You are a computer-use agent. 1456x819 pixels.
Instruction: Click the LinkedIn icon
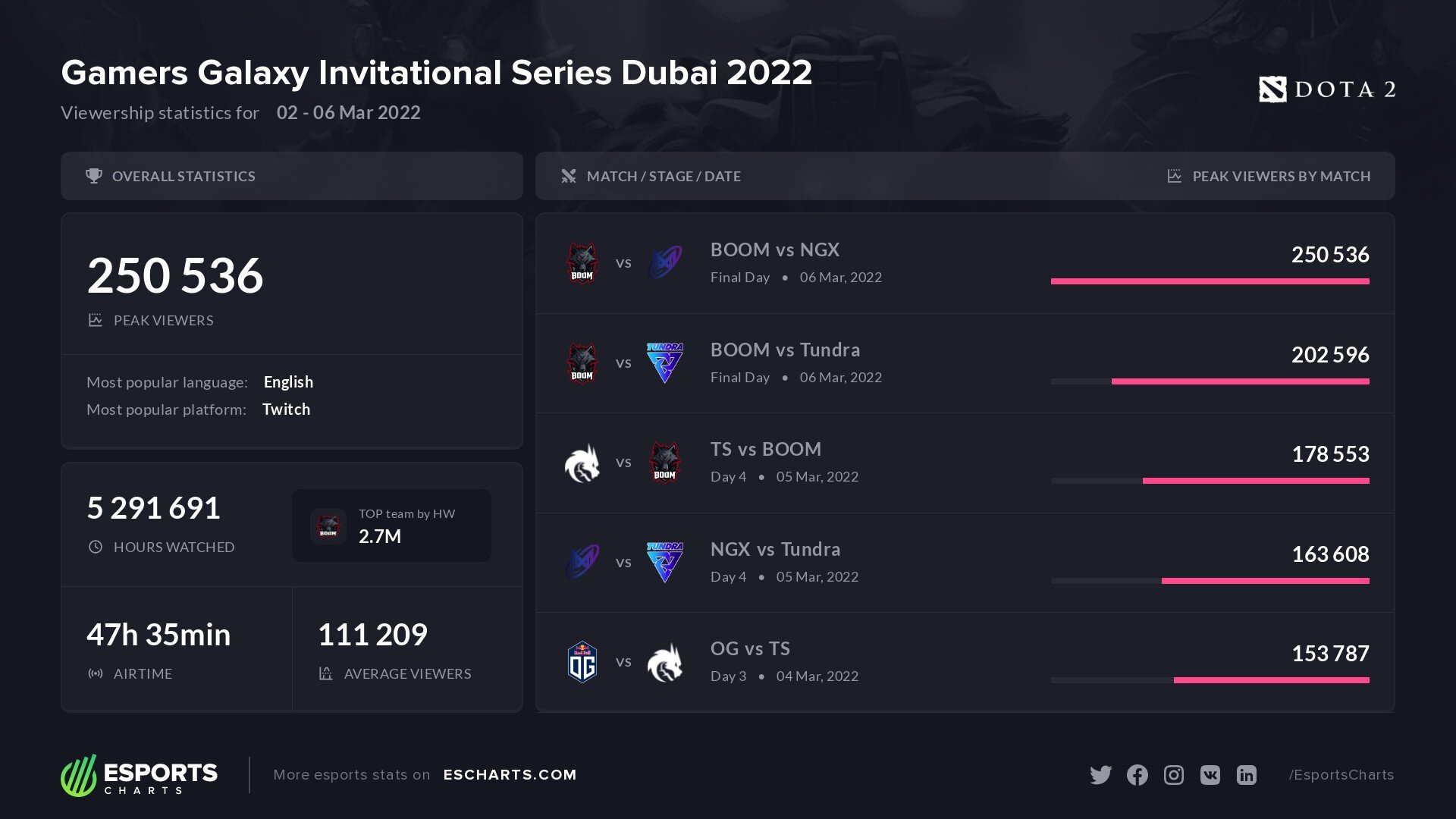1246,775
